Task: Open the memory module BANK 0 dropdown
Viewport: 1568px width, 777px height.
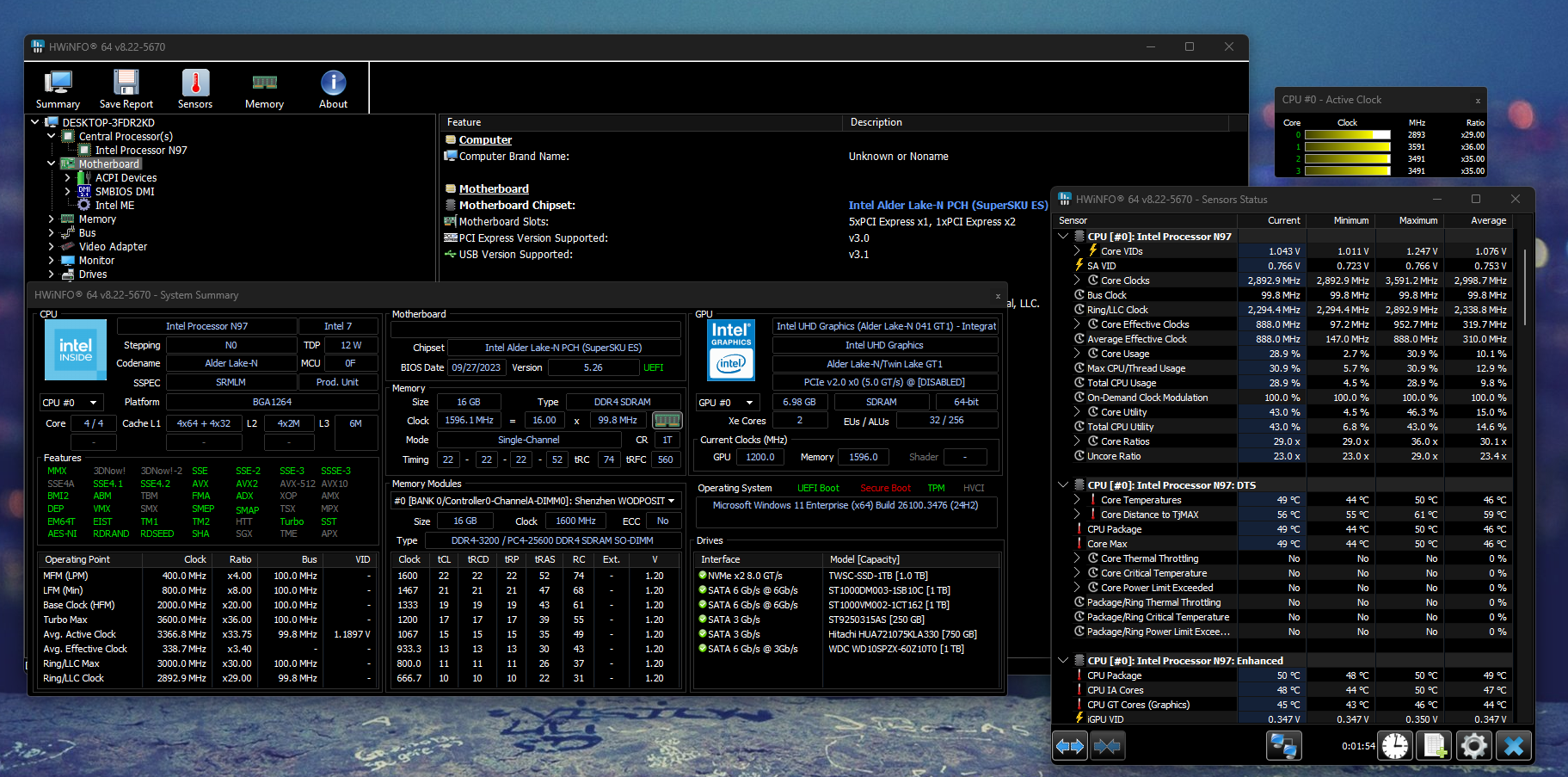Action: (535, 501)
